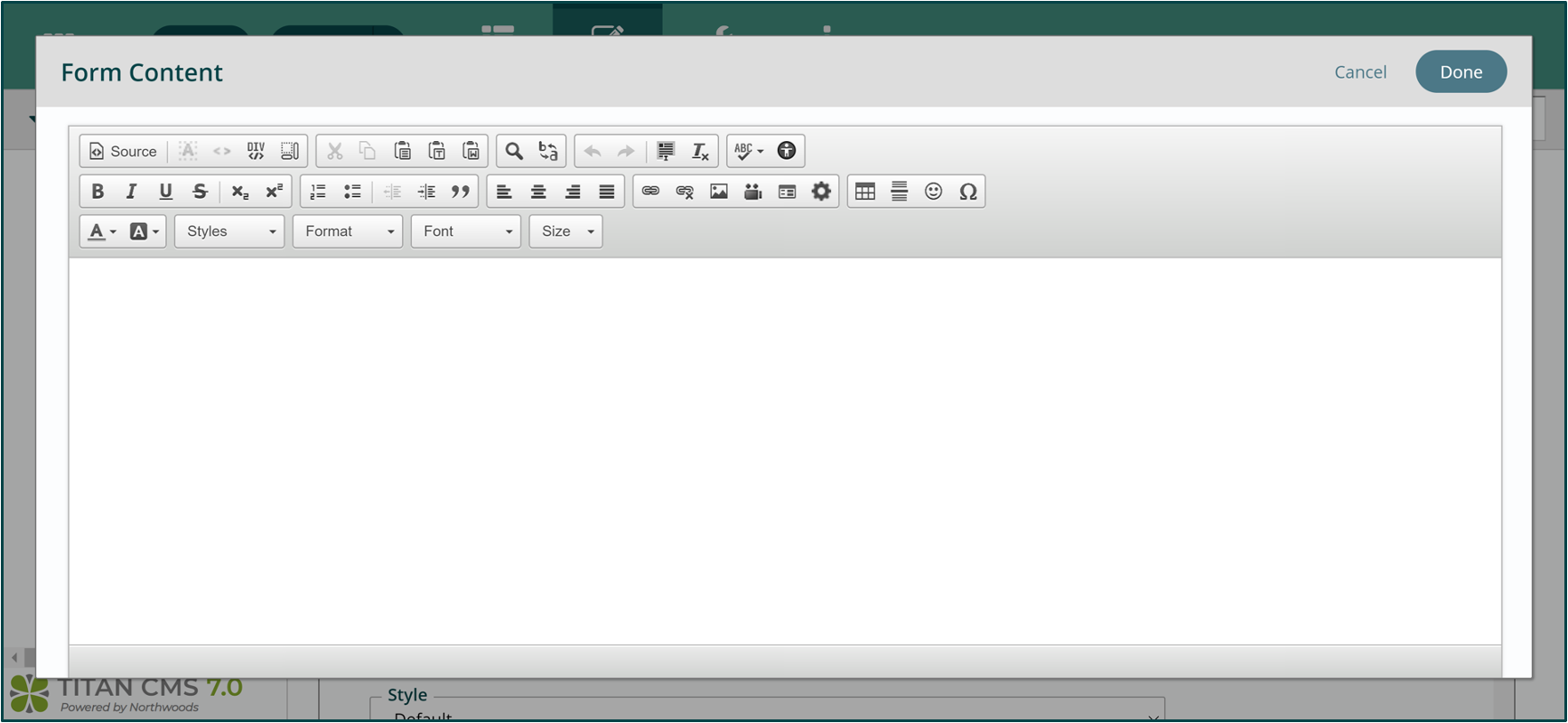
Task: Justify the text
Action: click(x=607, y=192)
